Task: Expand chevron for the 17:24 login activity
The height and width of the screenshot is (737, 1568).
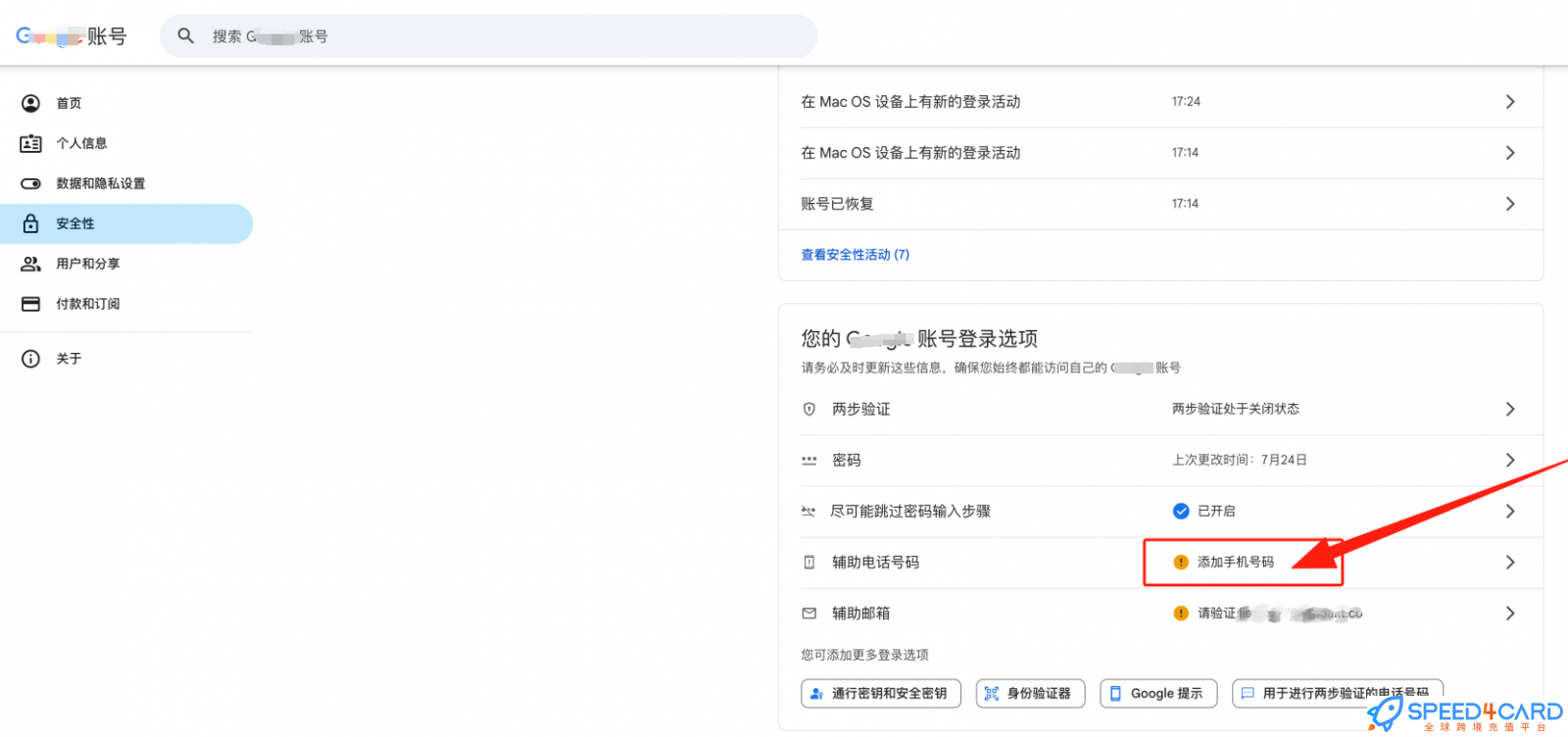Action: (x=1510, y=102)
